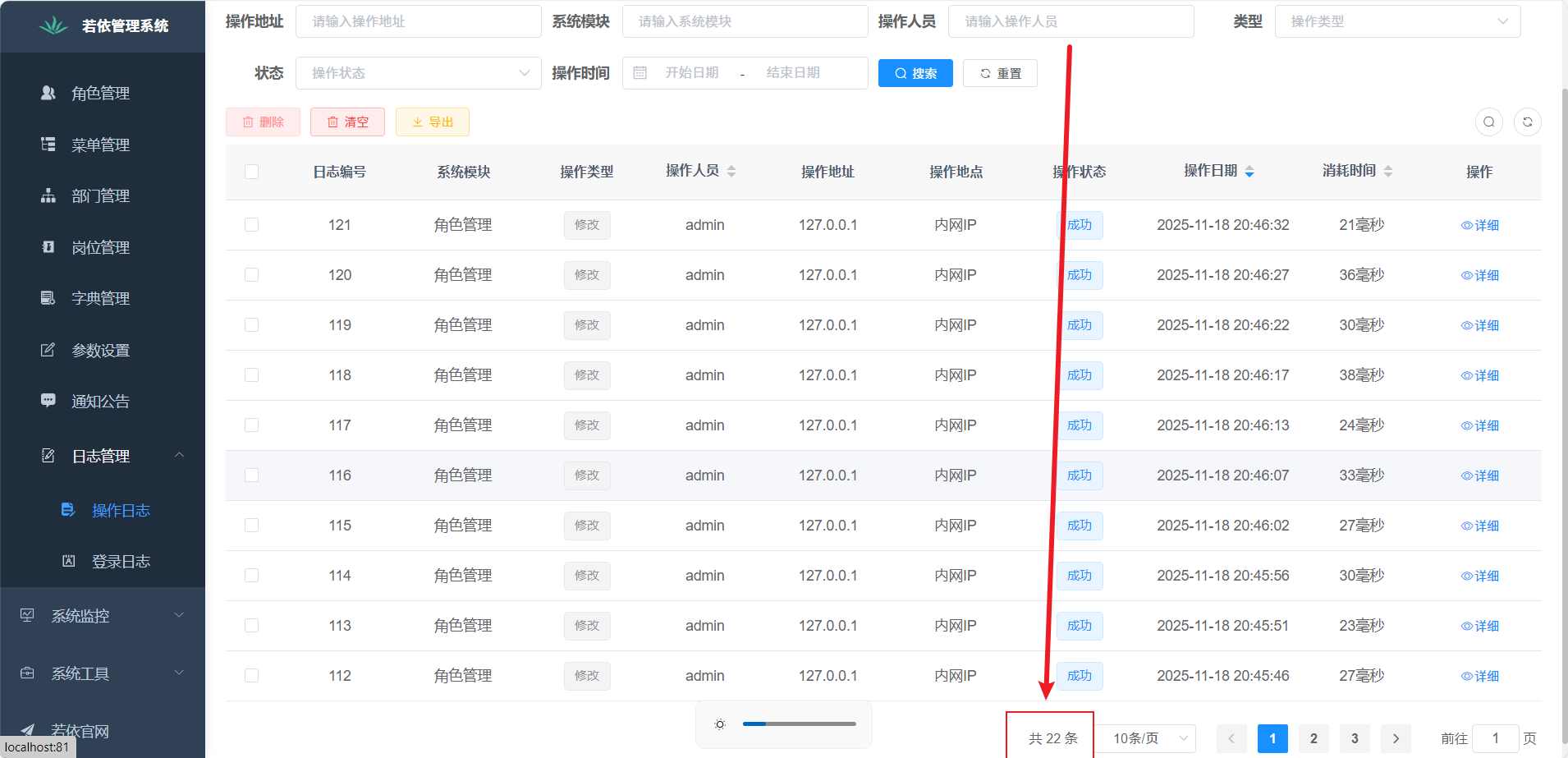Open the 字典管理 menu item
The width and height of the screenshot is (1568, 758).
click(x=103, y=298)
